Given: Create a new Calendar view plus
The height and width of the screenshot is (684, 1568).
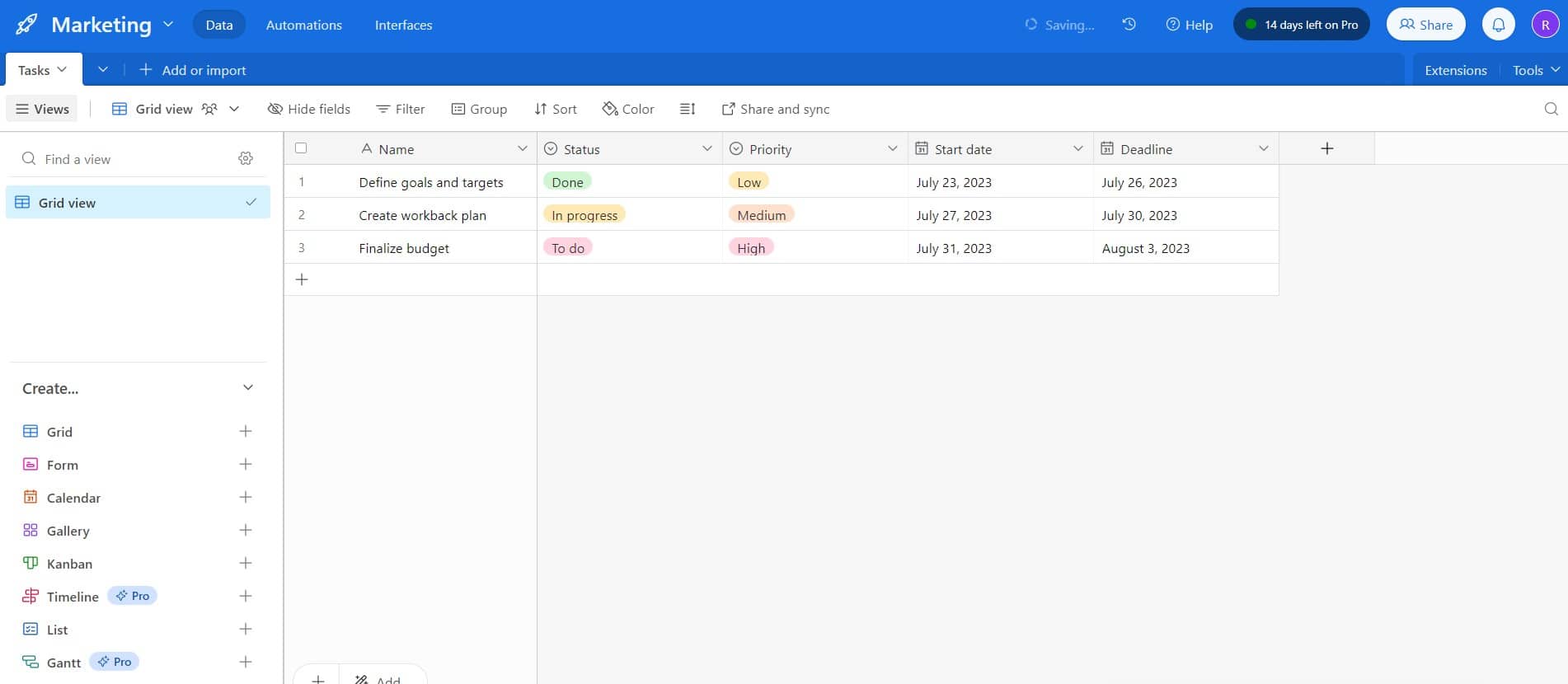Looking at the screenshot, I should [x=246, y=497].
